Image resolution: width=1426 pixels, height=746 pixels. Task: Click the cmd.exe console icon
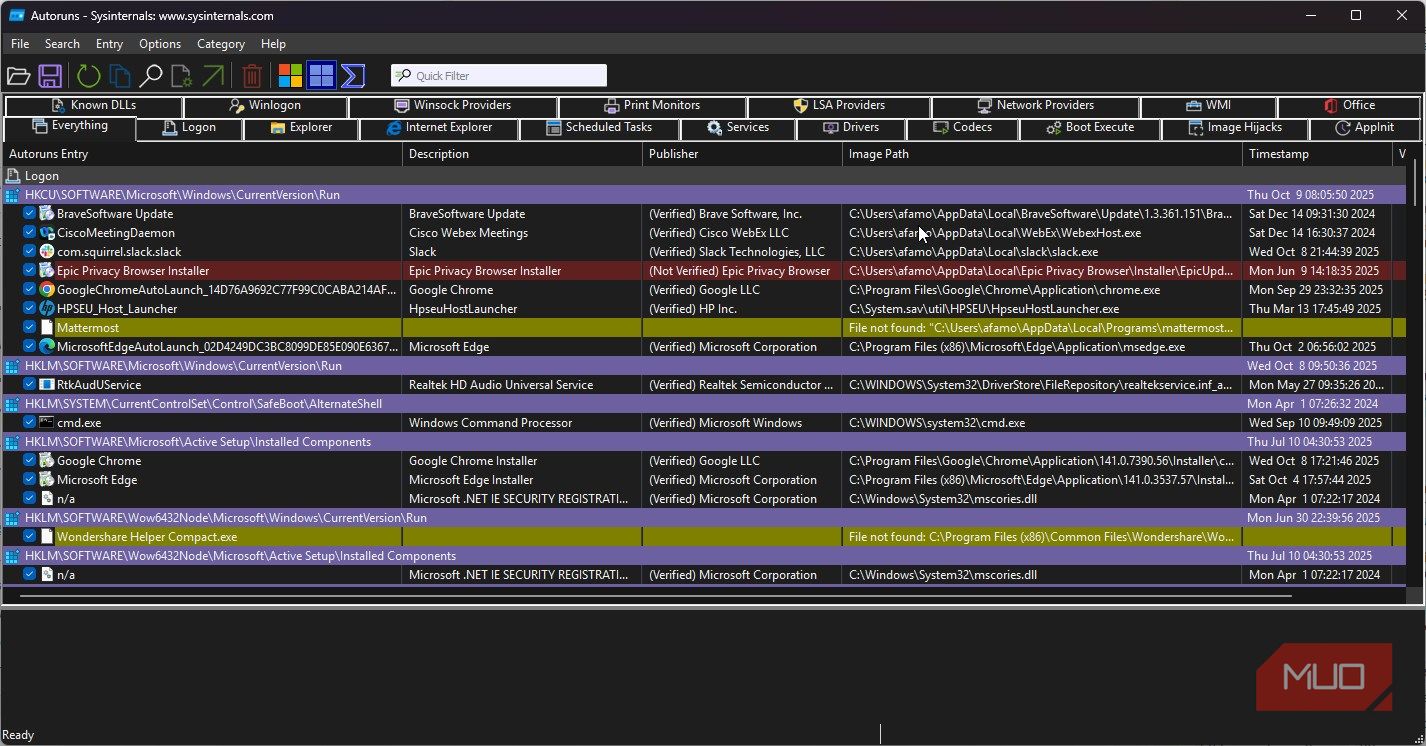46,423
